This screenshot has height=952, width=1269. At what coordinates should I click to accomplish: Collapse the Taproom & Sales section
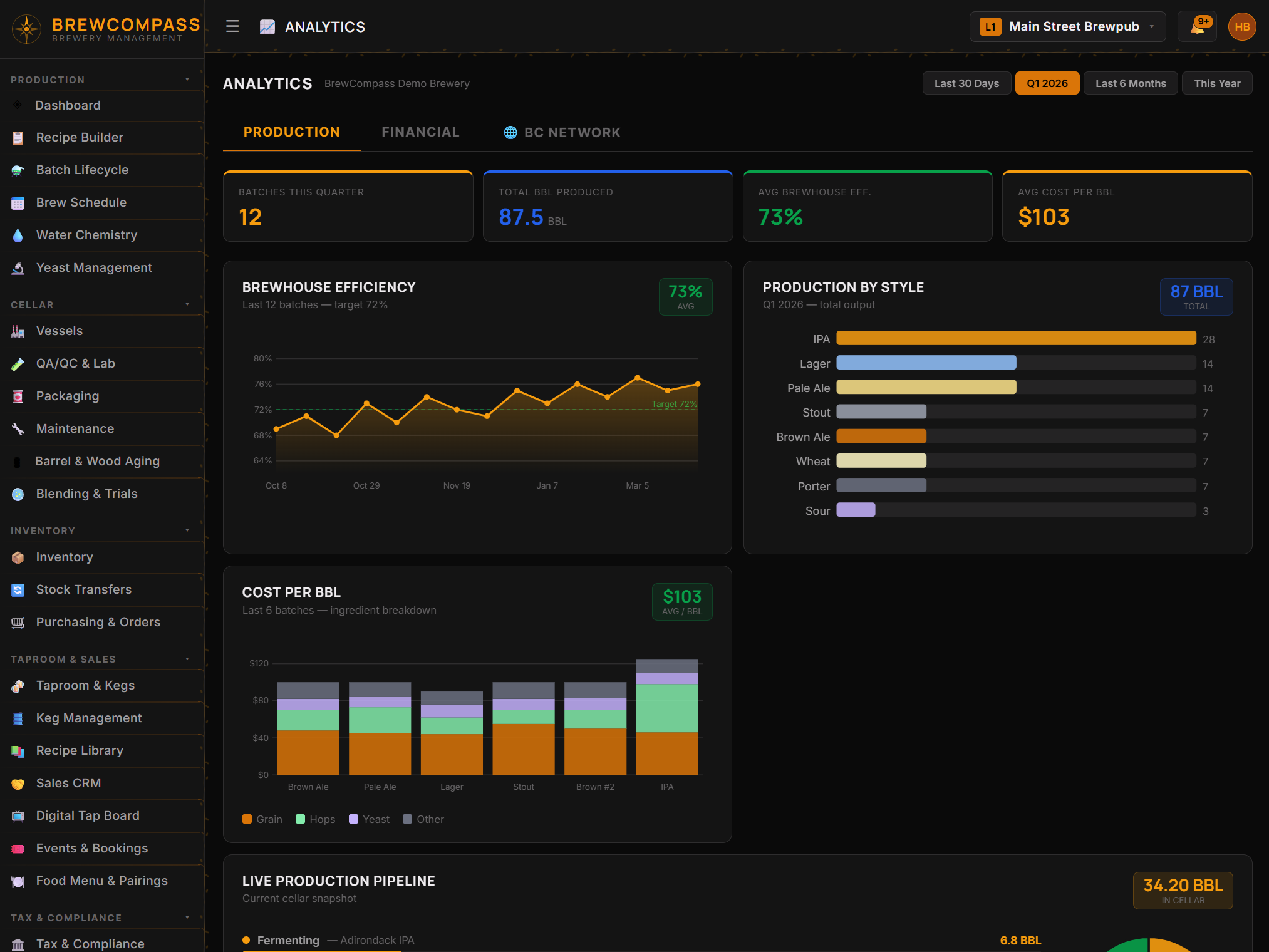point(187,659)
